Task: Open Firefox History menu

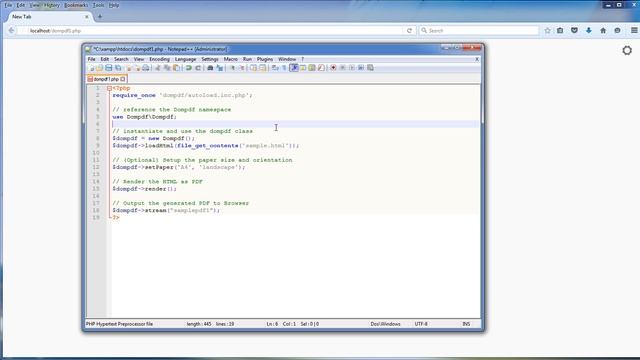Action: pyautogui.click(x=52, y=5)
